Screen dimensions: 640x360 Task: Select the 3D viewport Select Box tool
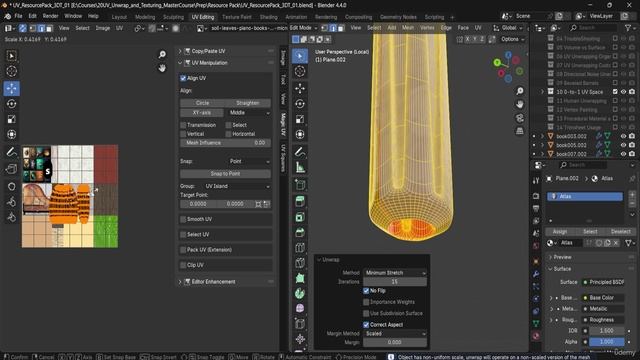[x=300, y=56]
